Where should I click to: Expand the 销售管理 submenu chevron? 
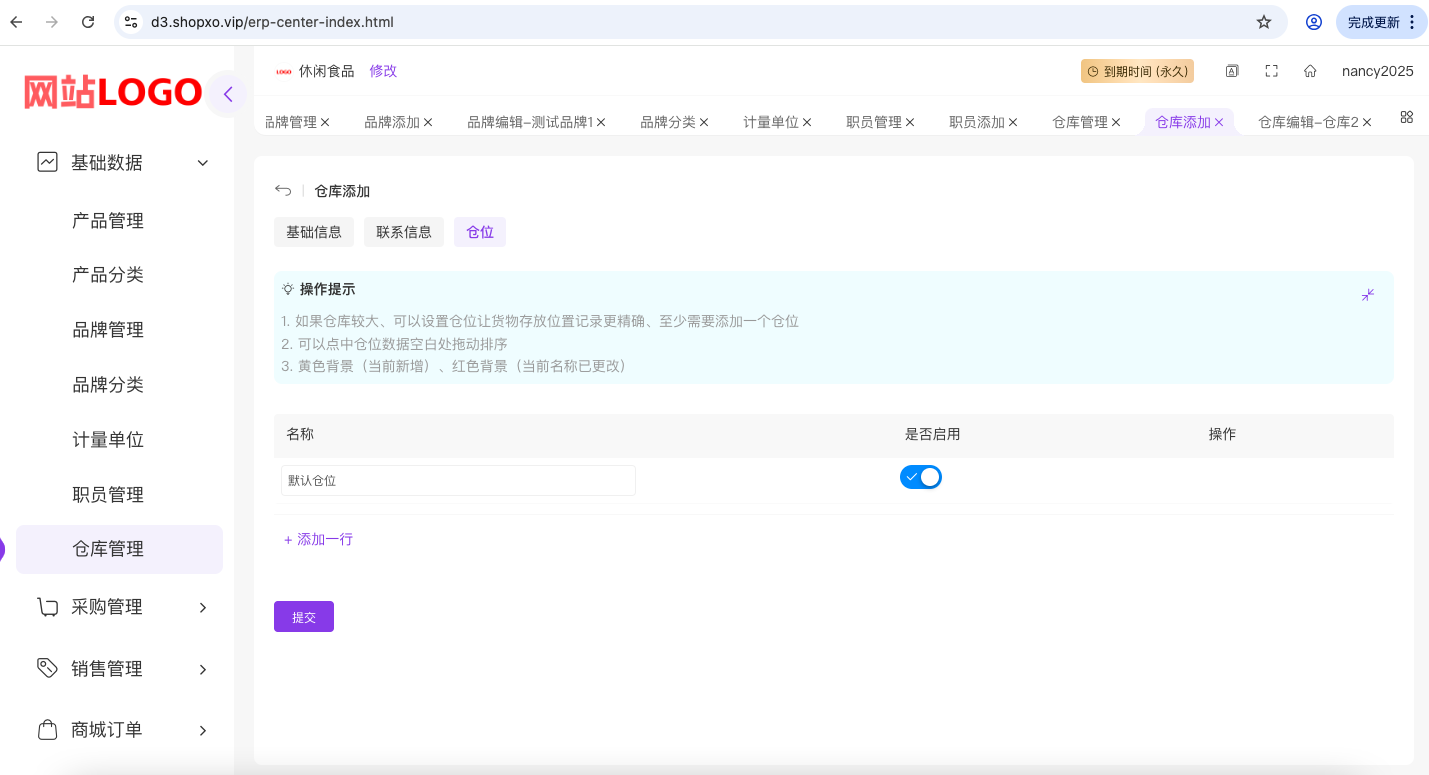(x=203, y=669)
